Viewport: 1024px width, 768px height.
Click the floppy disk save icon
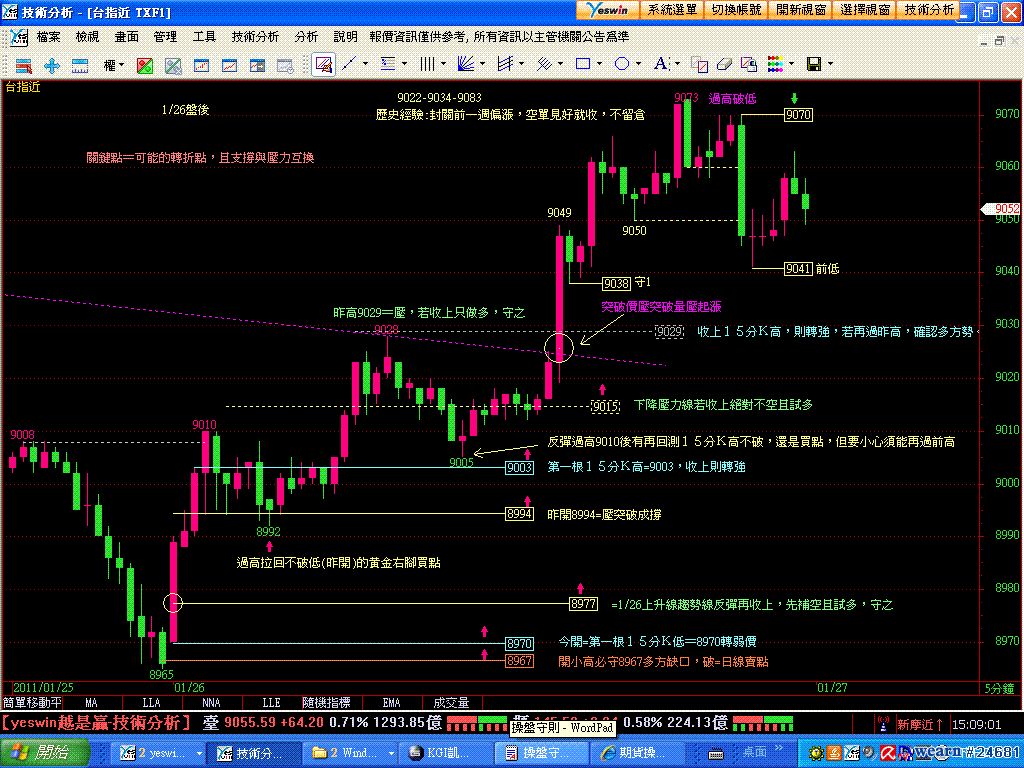tap(814, 63)
